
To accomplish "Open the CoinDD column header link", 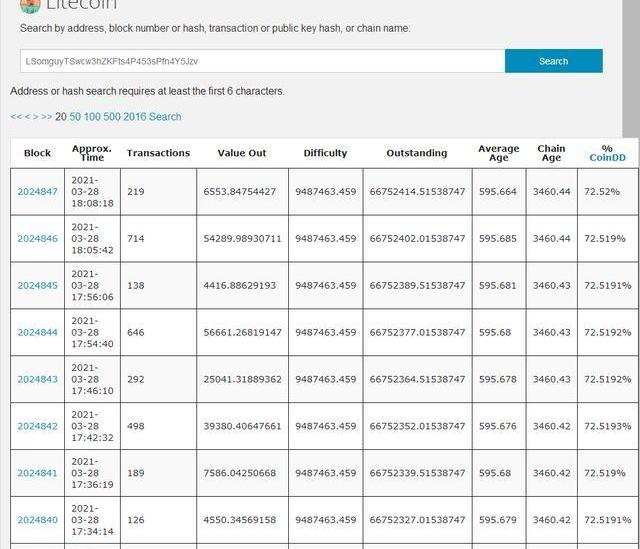I will click(607, 158).
